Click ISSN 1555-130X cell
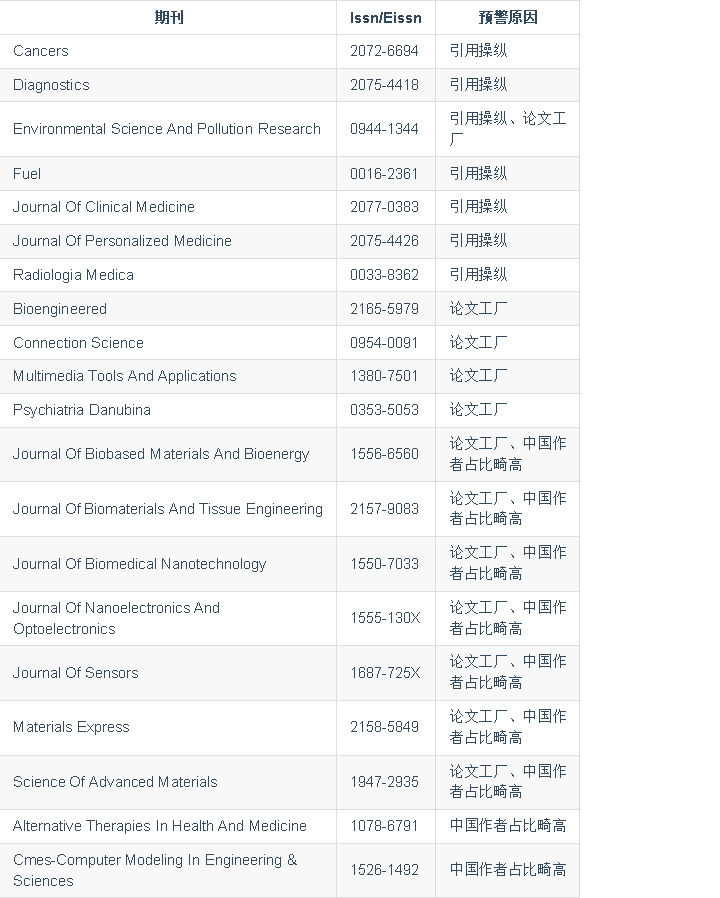Viewport: 720px width, 898px height. [385, 619]
